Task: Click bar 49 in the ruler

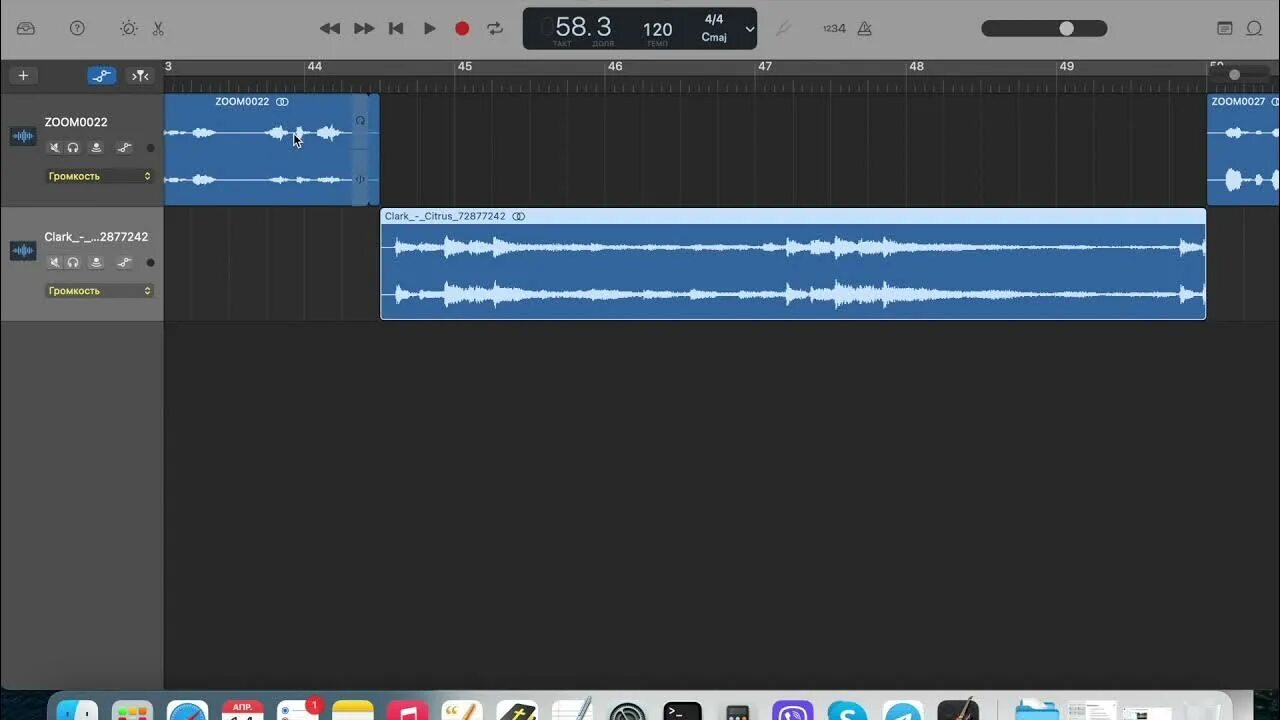Action: (1067, 67)
